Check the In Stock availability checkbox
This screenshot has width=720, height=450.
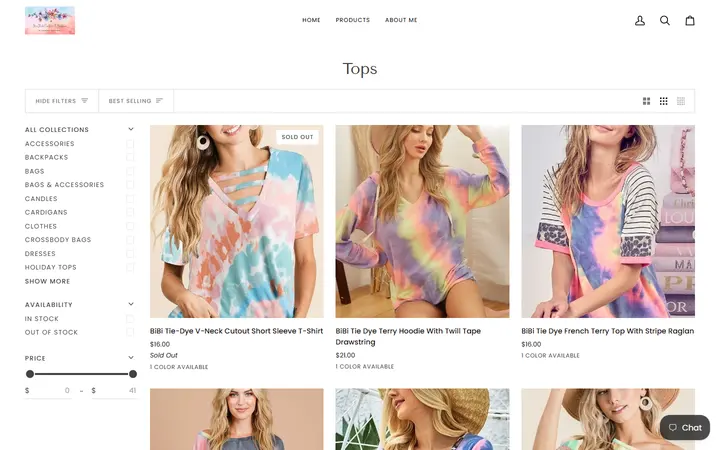(130, 318)
